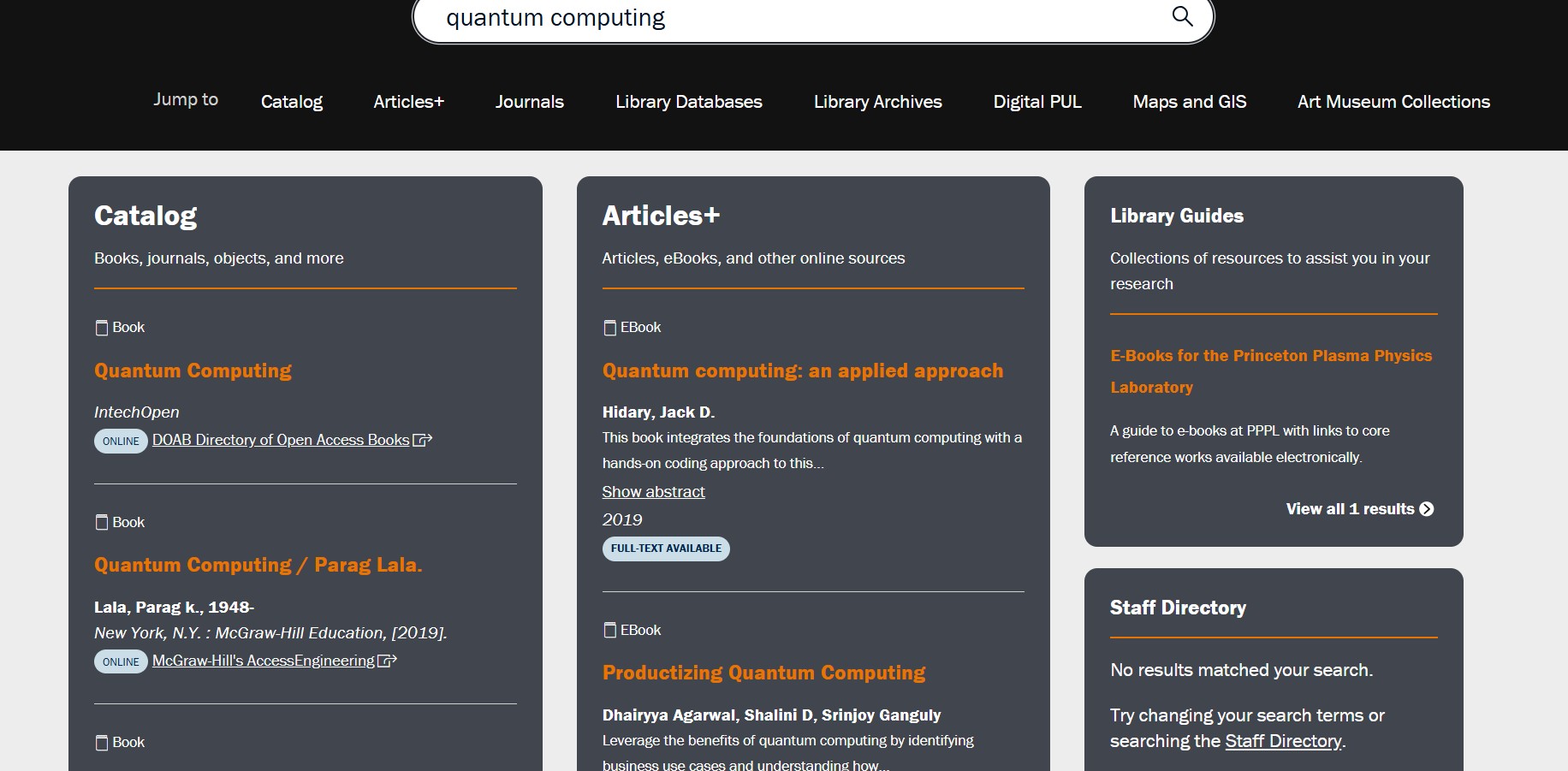1568x771 pixels.
Task: Click the magnifying glass search icon
Action: coord(1182,16)
